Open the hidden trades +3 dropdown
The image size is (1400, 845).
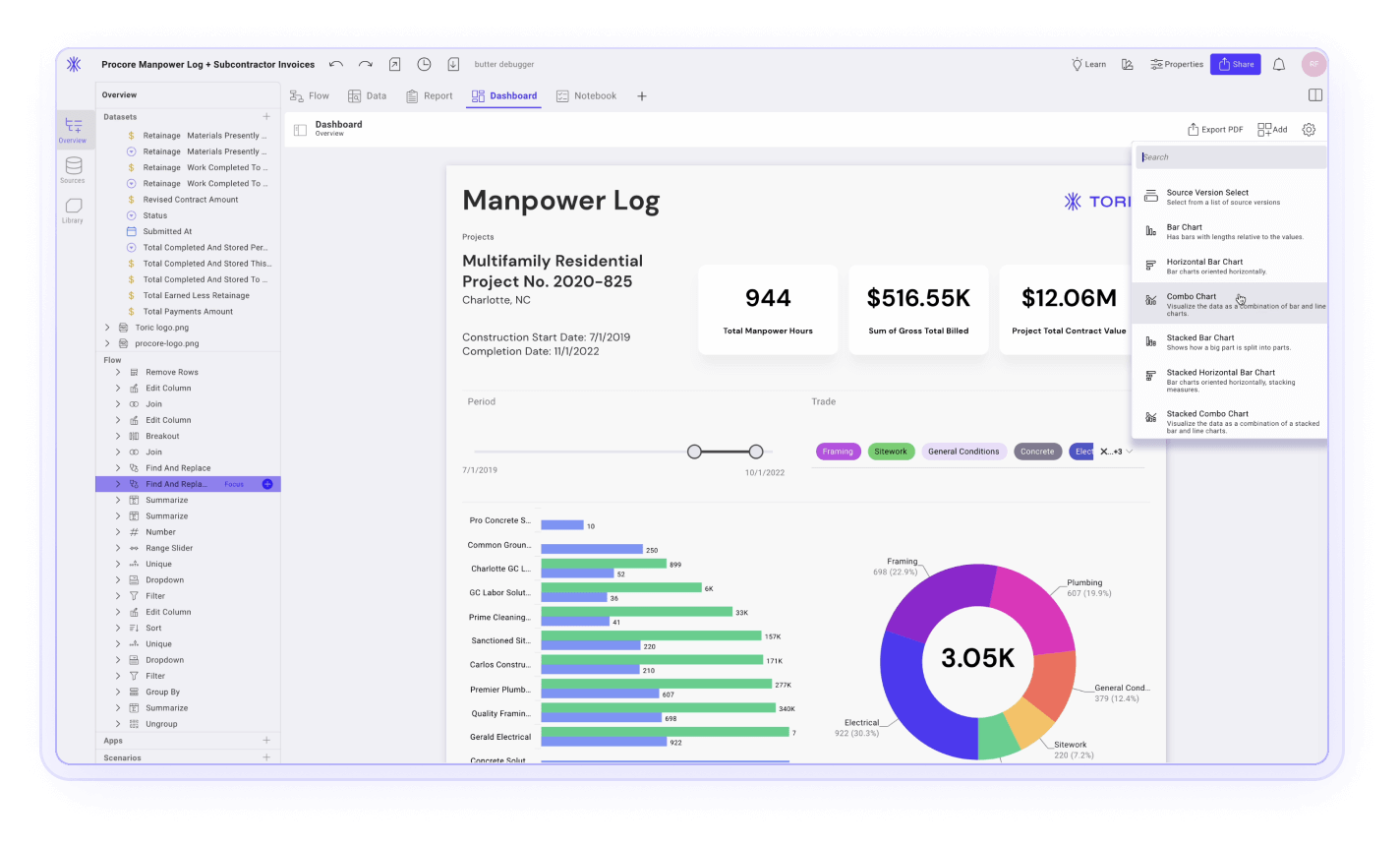point(1114,451)
